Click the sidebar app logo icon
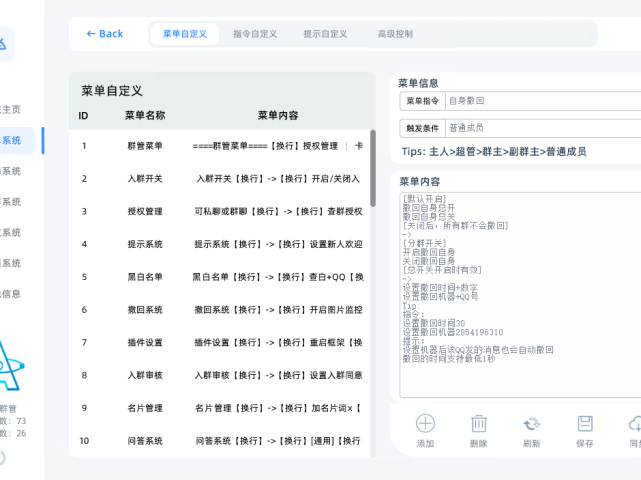The image size is (641, 480). [4, 44]
